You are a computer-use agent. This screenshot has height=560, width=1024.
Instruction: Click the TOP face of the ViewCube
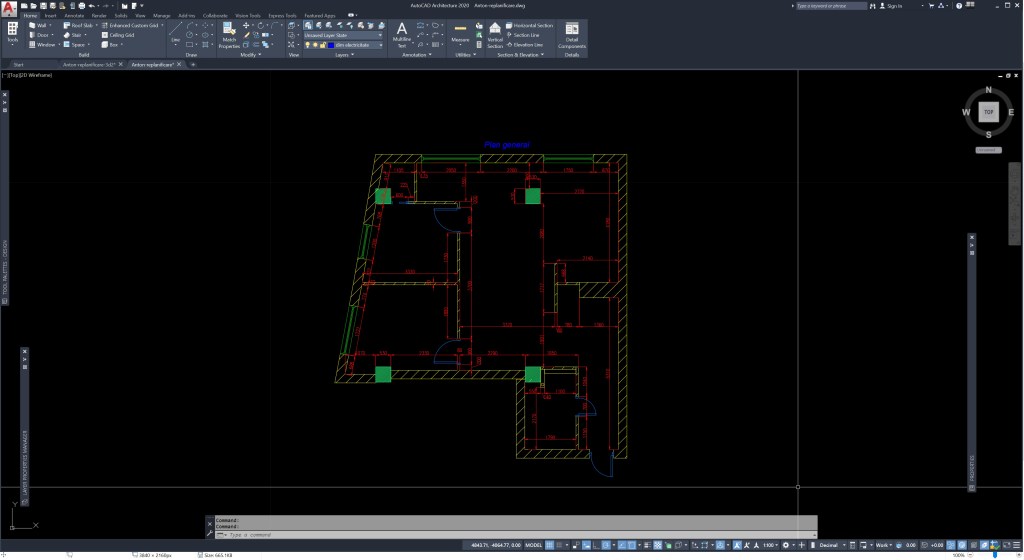click(x=987, y=112)
